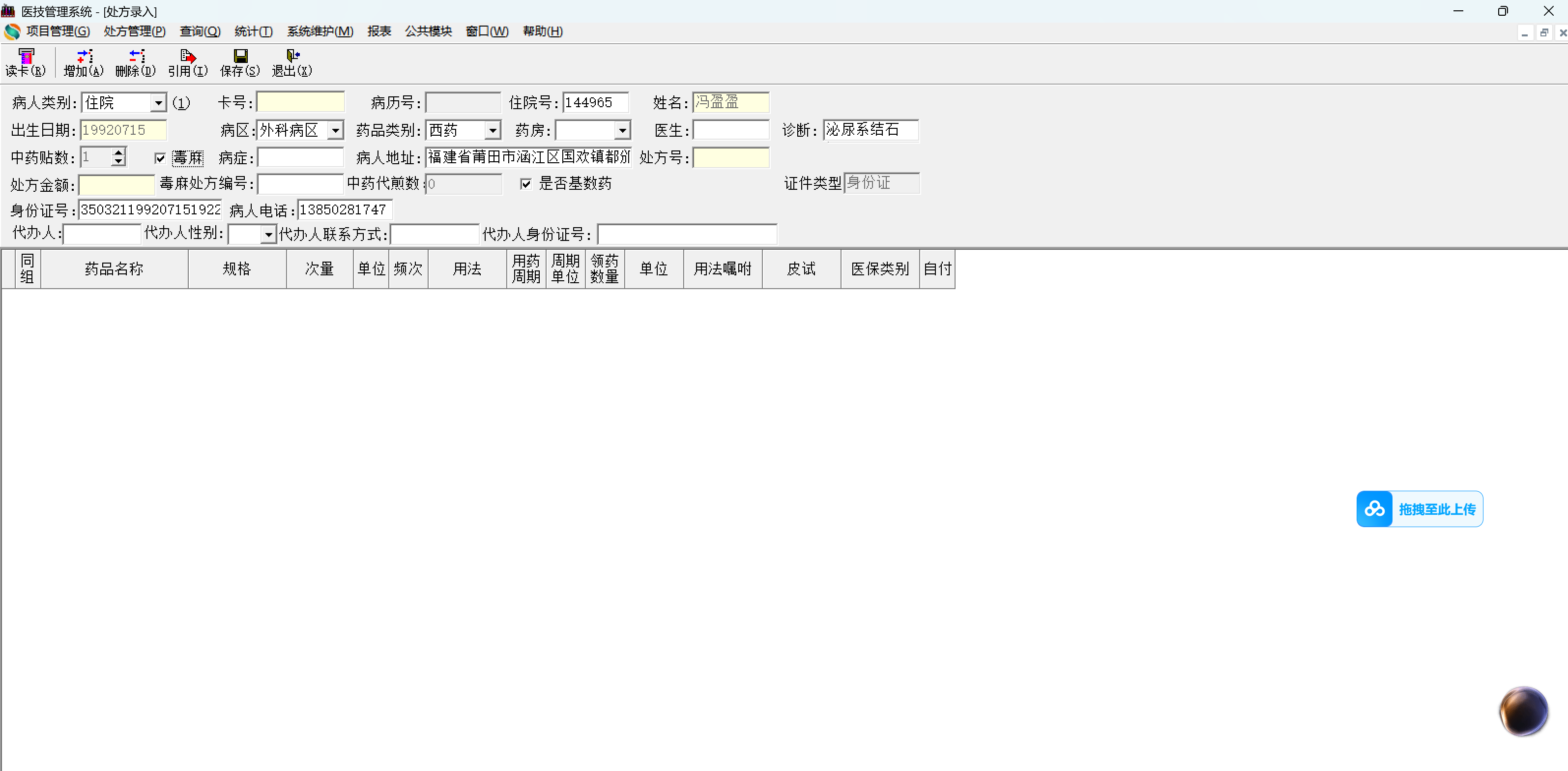
Task: Click the 退出(X) exit icon
Action: [x=292, y=57]
